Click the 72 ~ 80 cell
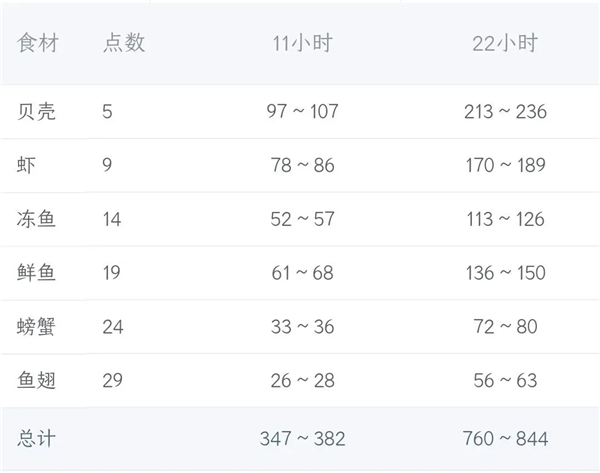Screen dimensions: 600x473 tap(505, 327)
